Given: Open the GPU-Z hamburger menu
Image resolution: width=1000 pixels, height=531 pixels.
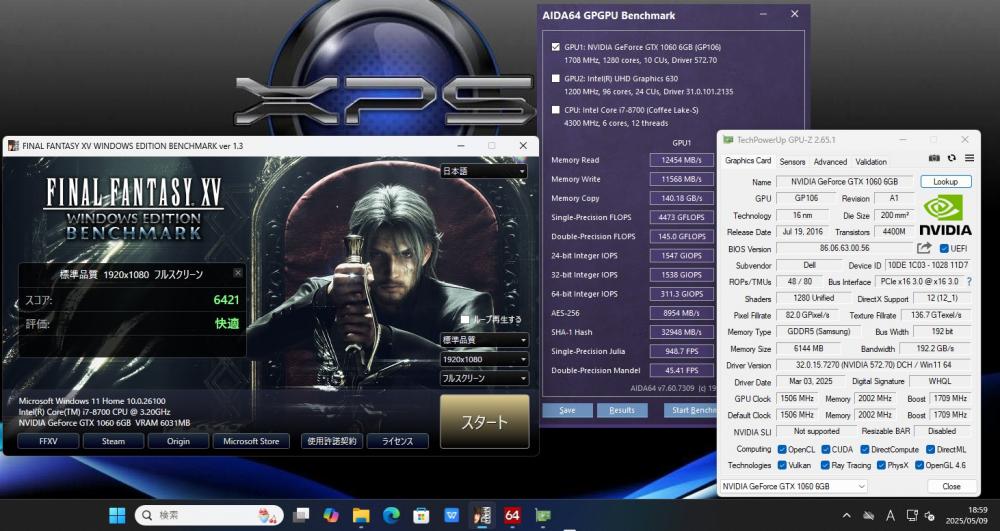Looking at the screenshot, I should (x=969, y=157).
